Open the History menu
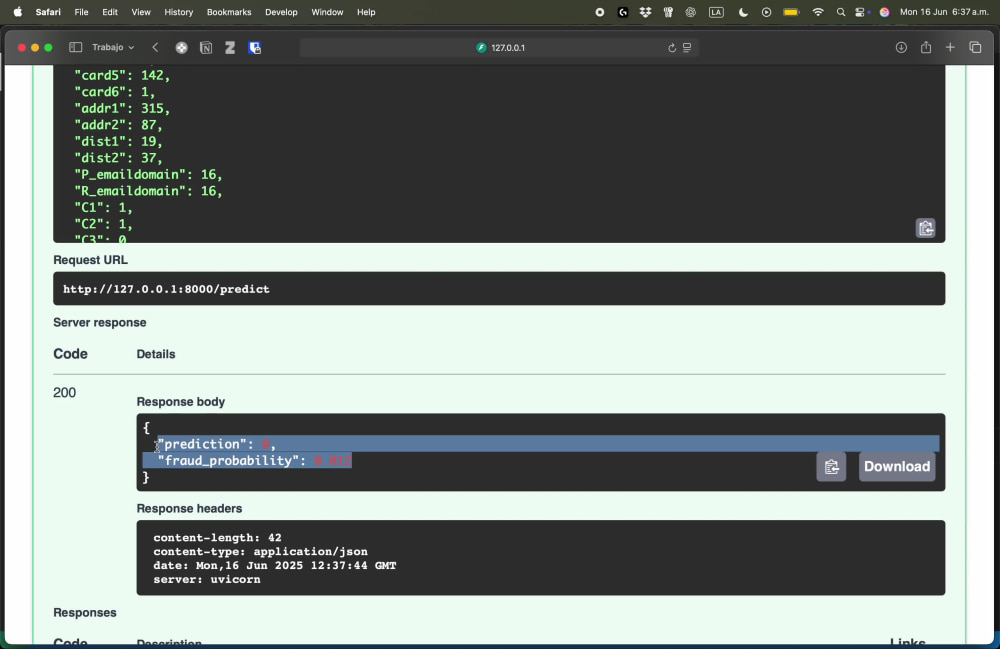 click(x=179, y=12)
